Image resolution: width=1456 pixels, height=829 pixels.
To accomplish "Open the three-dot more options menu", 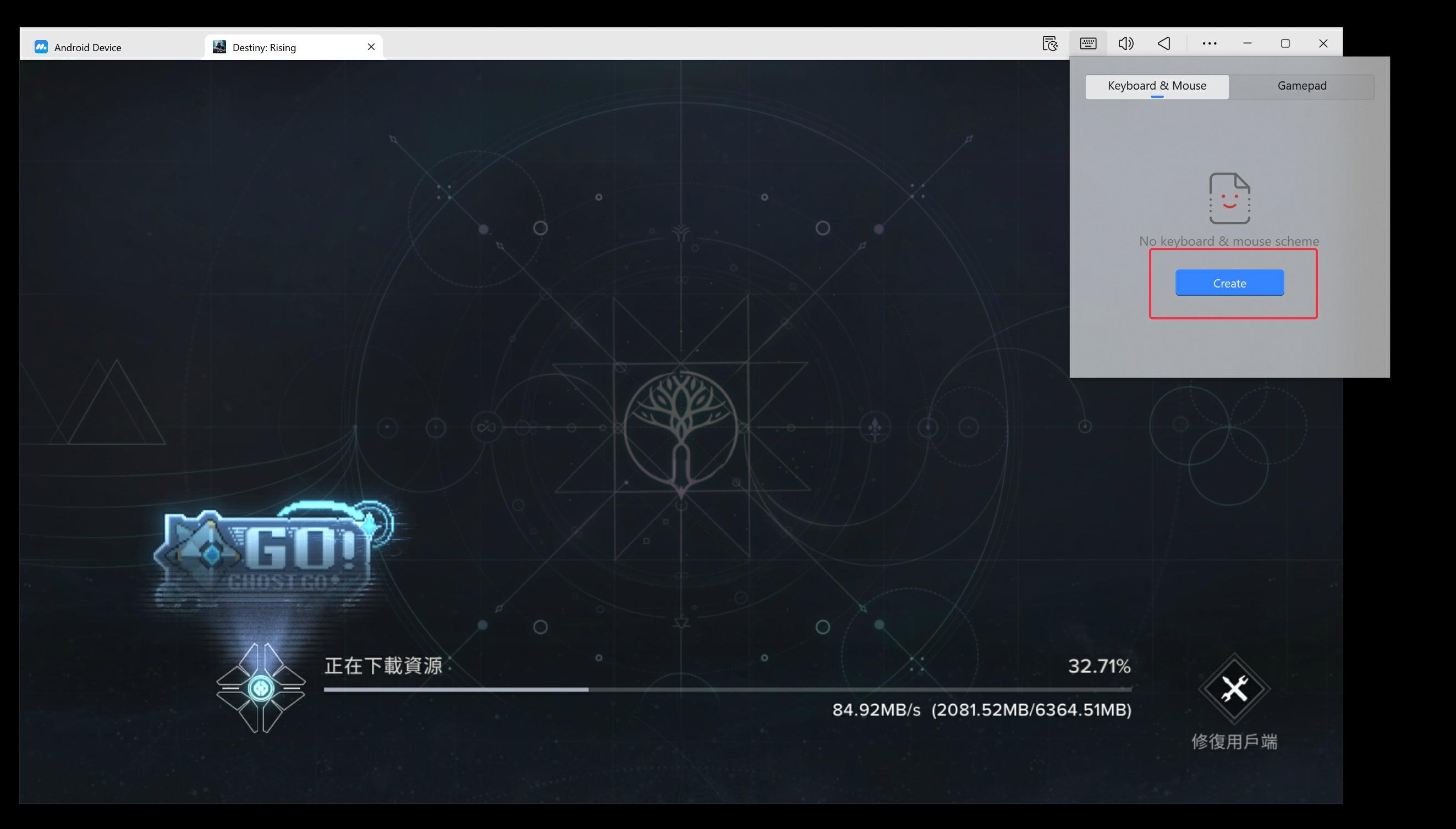I will [1210, 43].
